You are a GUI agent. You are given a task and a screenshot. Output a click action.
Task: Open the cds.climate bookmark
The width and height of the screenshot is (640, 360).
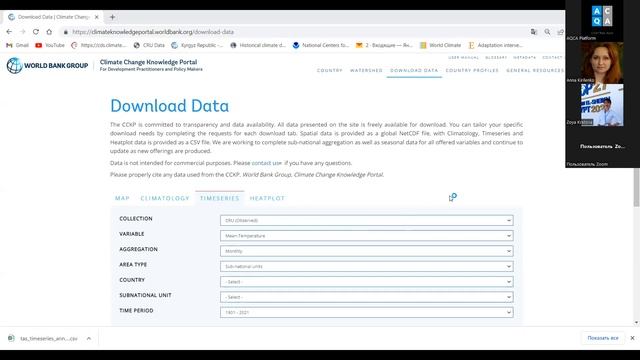[99, 45]
